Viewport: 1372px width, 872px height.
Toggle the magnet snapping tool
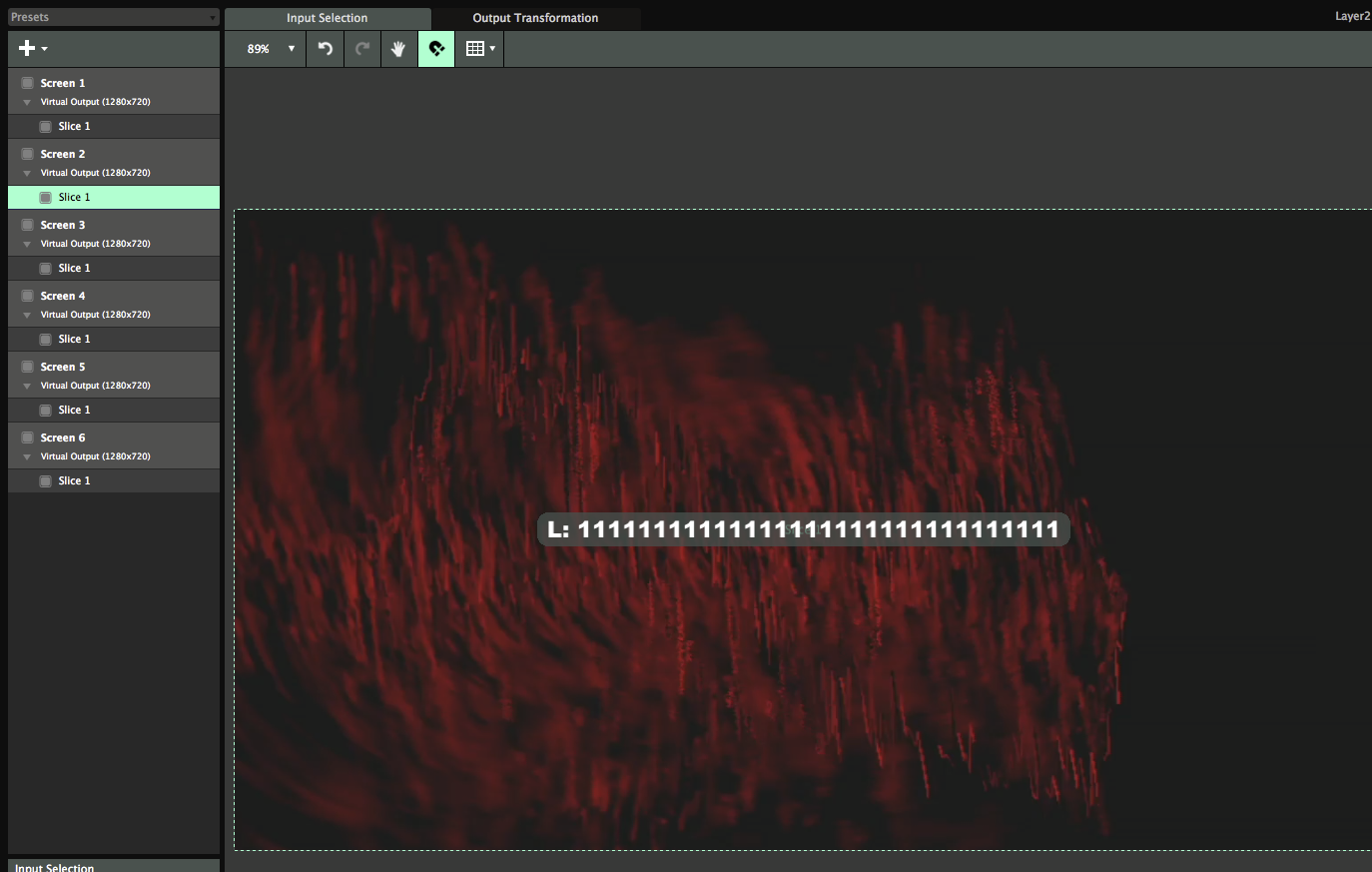pyautogui.click(x=436, y=49)
